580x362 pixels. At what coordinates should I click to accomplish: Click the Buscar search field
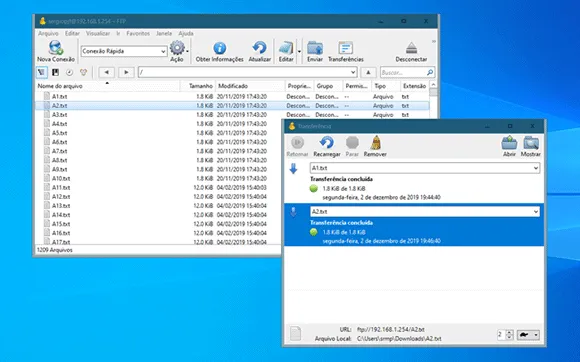coord(403,72)
